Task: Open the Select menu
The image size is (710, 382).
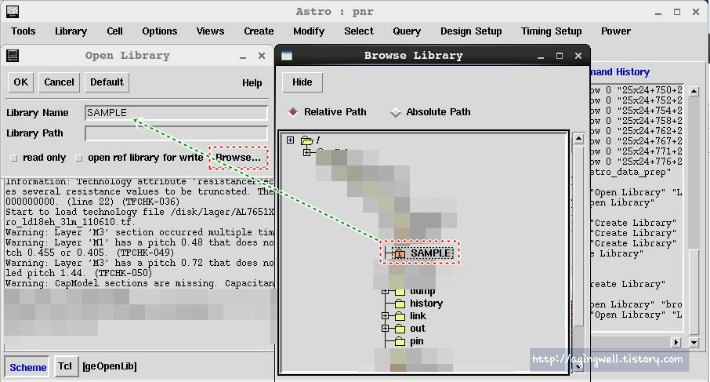Action: (x=359, y=31)
